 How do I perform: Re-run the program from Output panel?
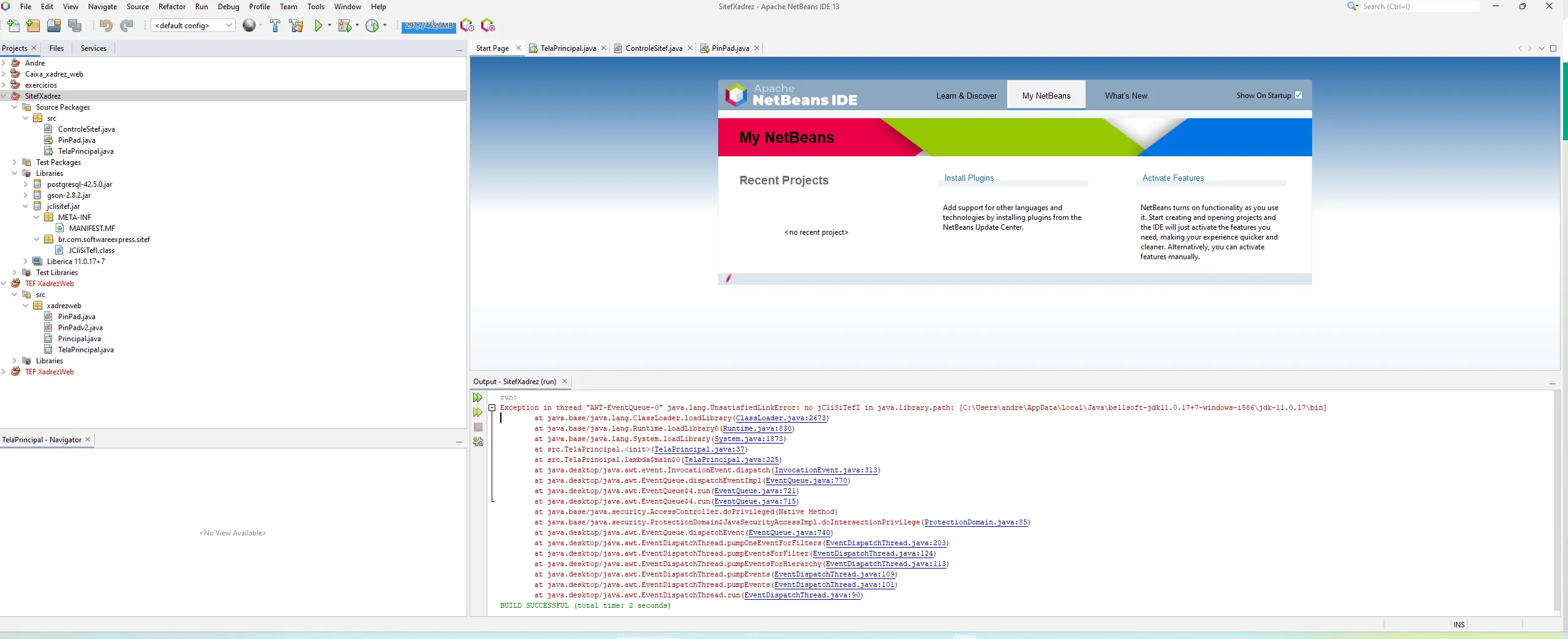(478, 398)
